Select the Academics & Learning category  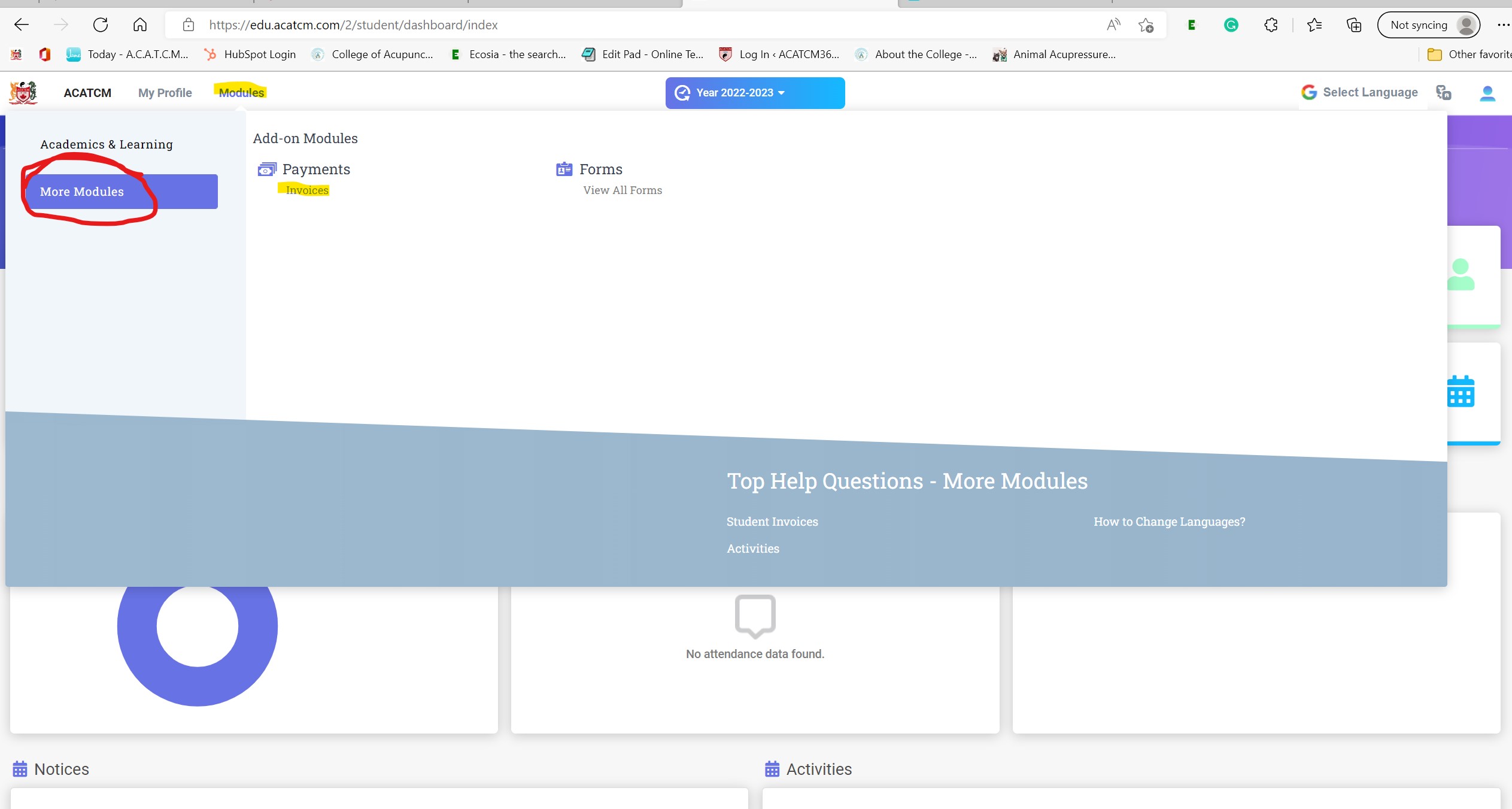[107, 144]
